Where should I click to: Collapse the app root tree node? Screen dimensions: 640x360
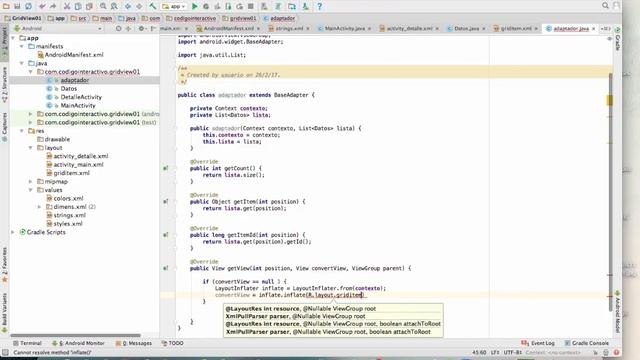tap(13, 38)
